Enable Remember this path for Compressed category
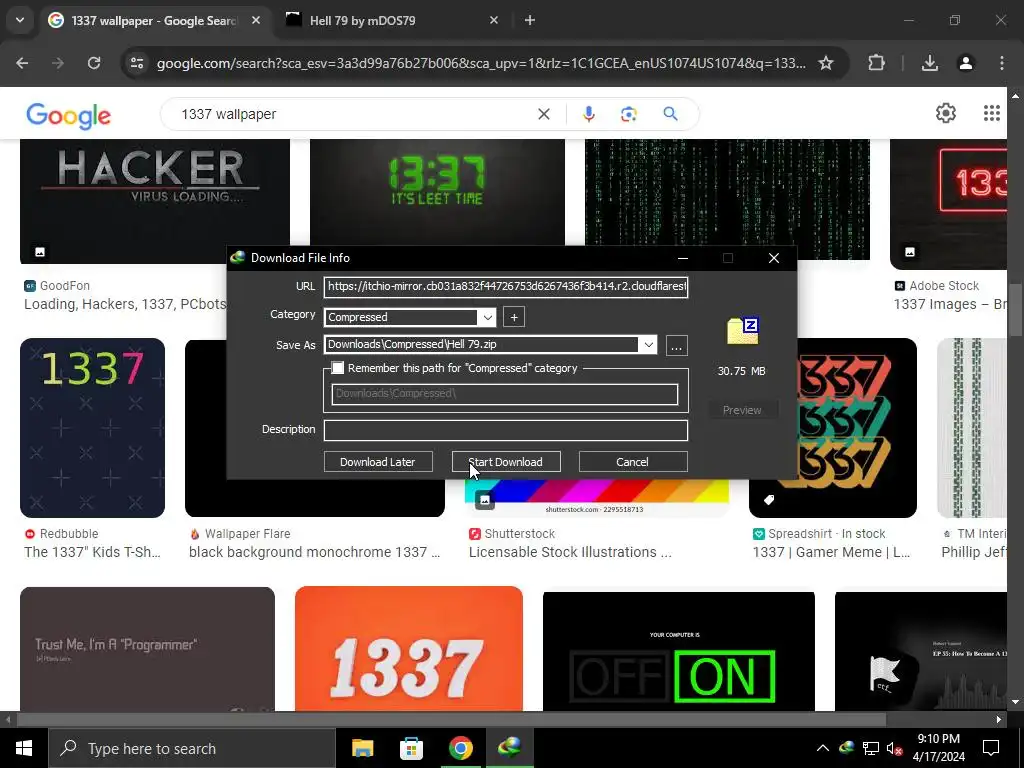This screenshot has width=1024, height=768. 338,368
